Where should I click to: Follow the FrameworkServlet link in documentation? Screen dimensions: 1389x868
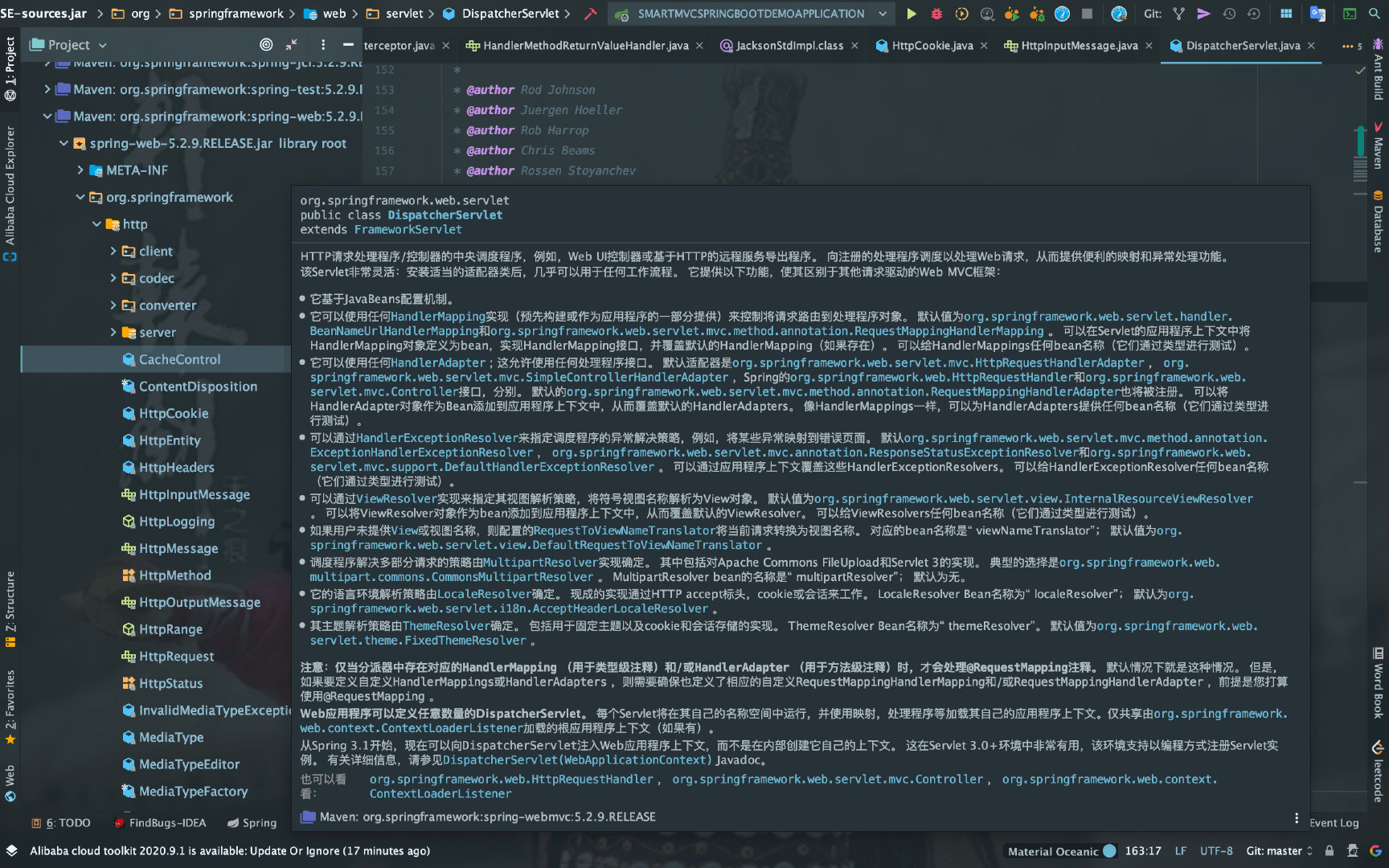coord(408,230)
